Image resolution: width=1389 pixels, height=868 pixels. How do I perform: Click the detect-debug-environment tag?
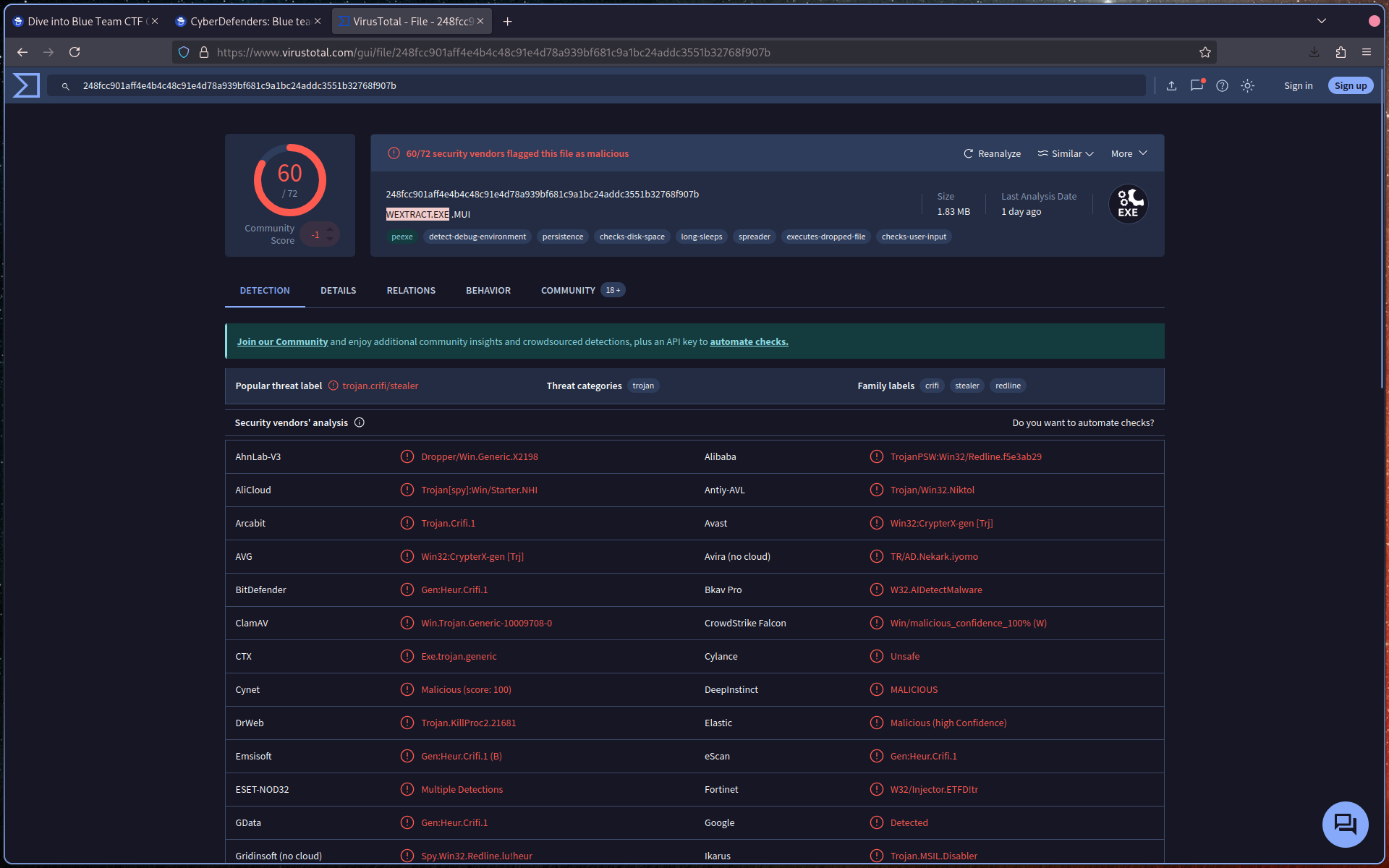point(477,237)
